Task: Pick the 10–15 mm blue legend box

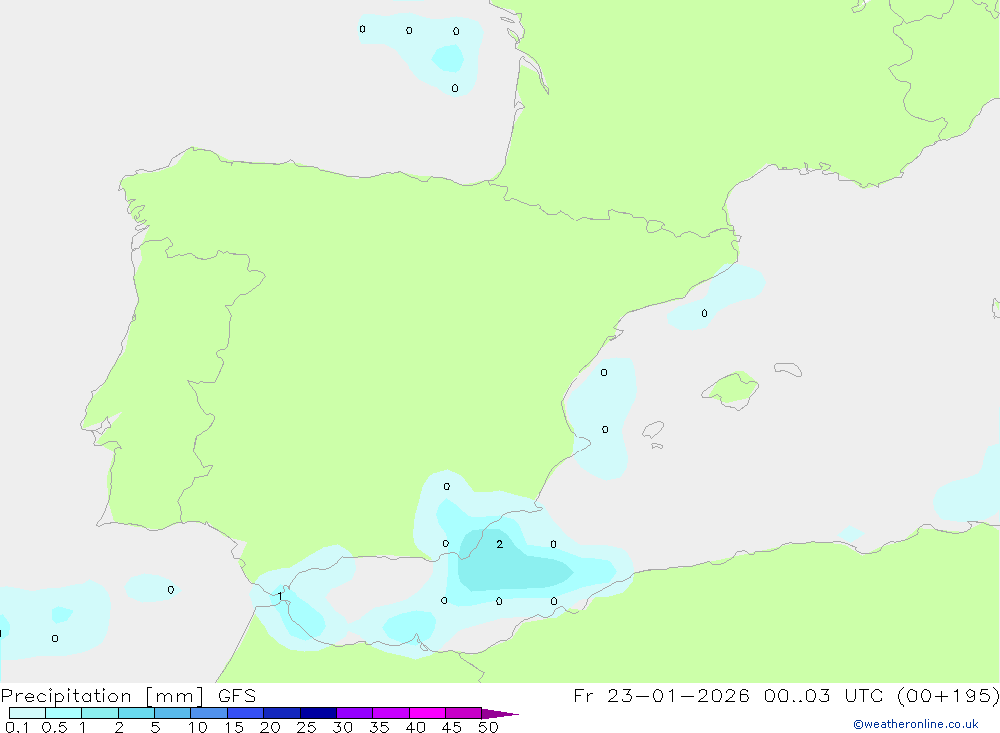Action: pyautogui.click(x=209, y=713)
